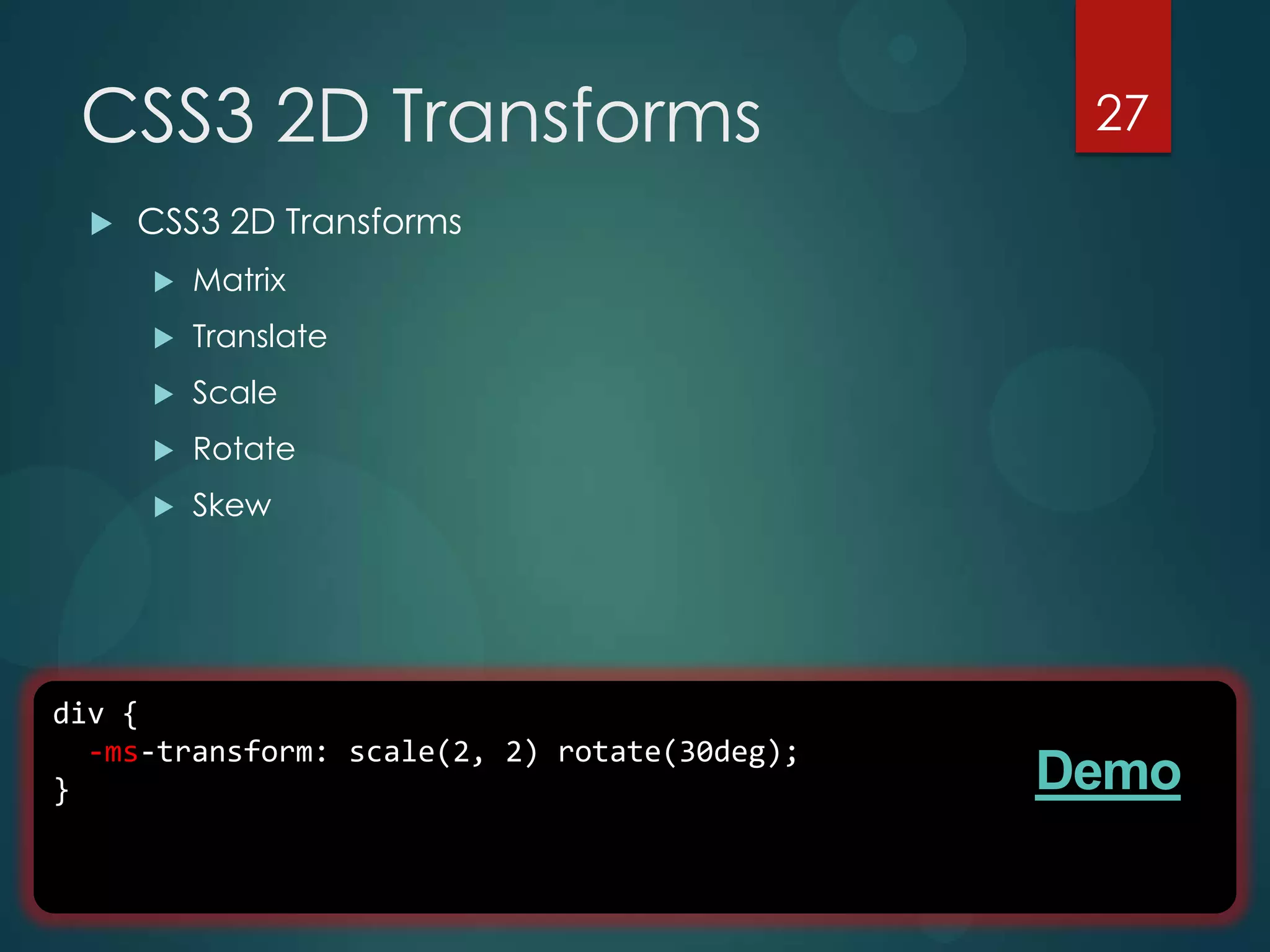The image size is (1270, 952).
Task: Open the Demo hyperlink
Action: click(1108, 770)
